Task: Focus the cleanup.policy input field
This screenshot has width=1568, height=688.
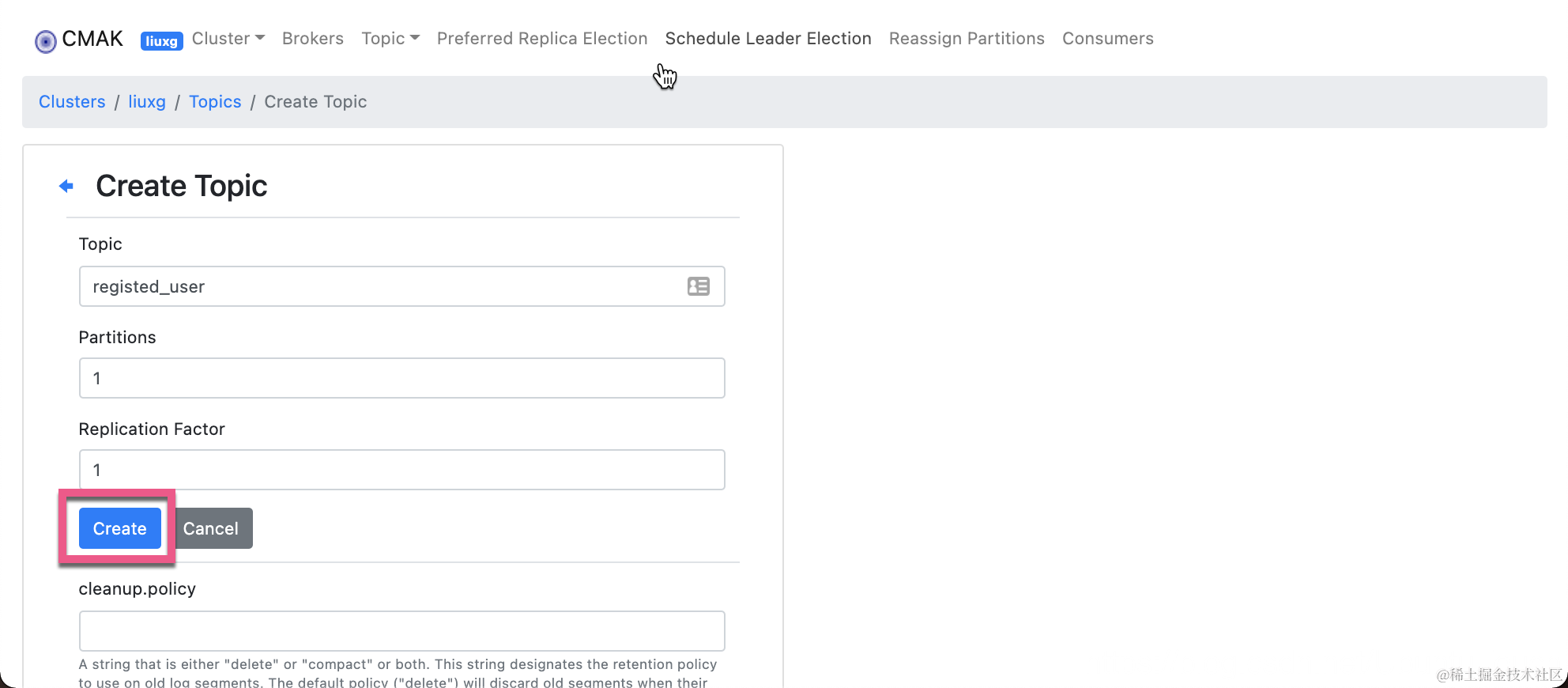Action: (x=401, y=631)
